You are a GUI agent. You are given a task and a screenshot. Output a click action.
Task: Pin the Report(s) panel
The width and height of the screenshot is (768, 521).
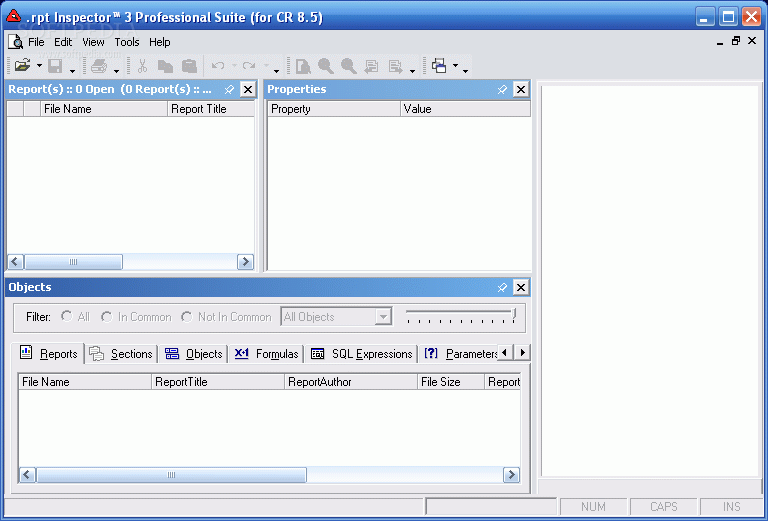(229, 90)
